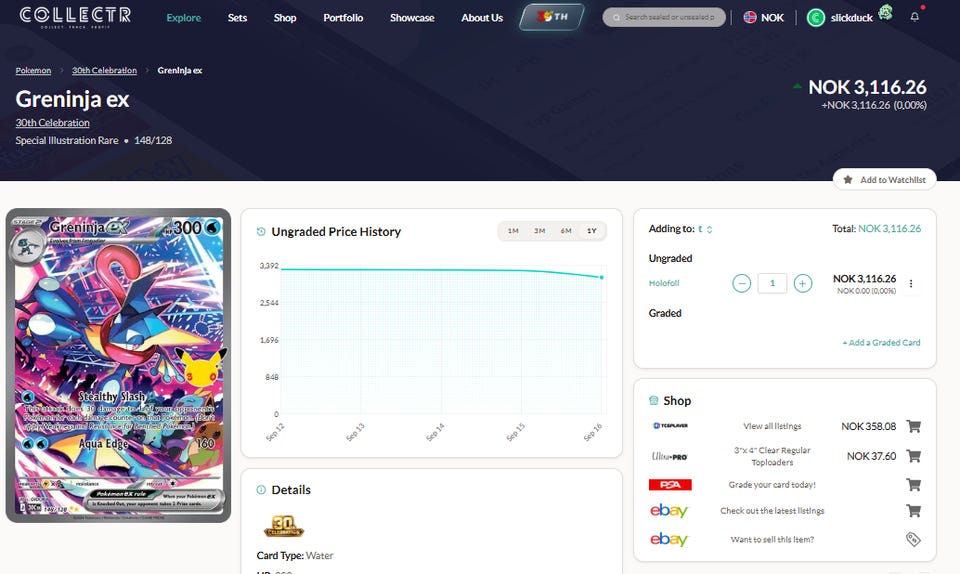This screenshot has height=574, width=960.
Task: Open the Explore menu item
Action: (184, 18)
